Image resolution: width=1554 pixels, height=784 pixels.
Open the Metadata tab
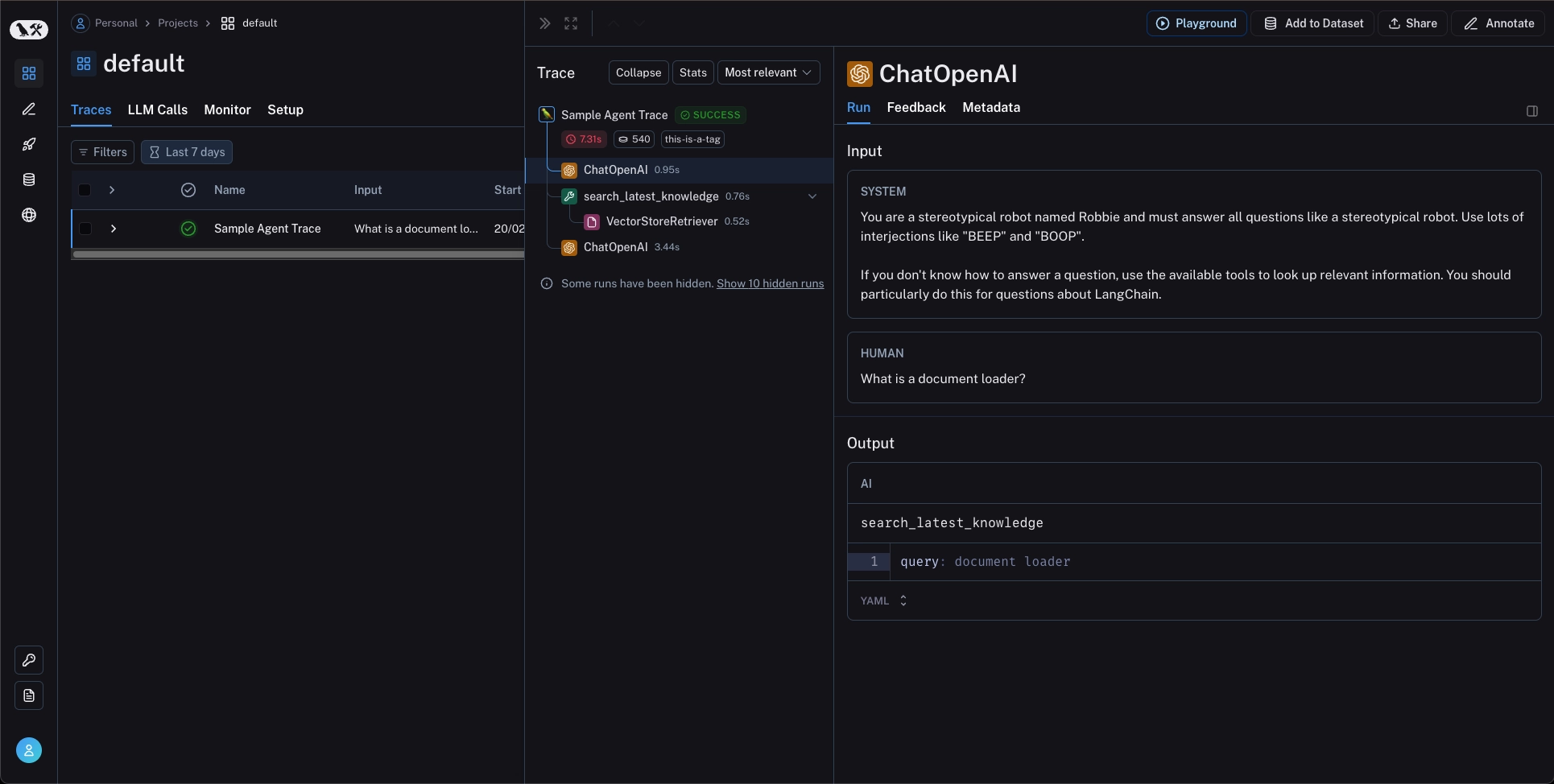tap(990, 107)
